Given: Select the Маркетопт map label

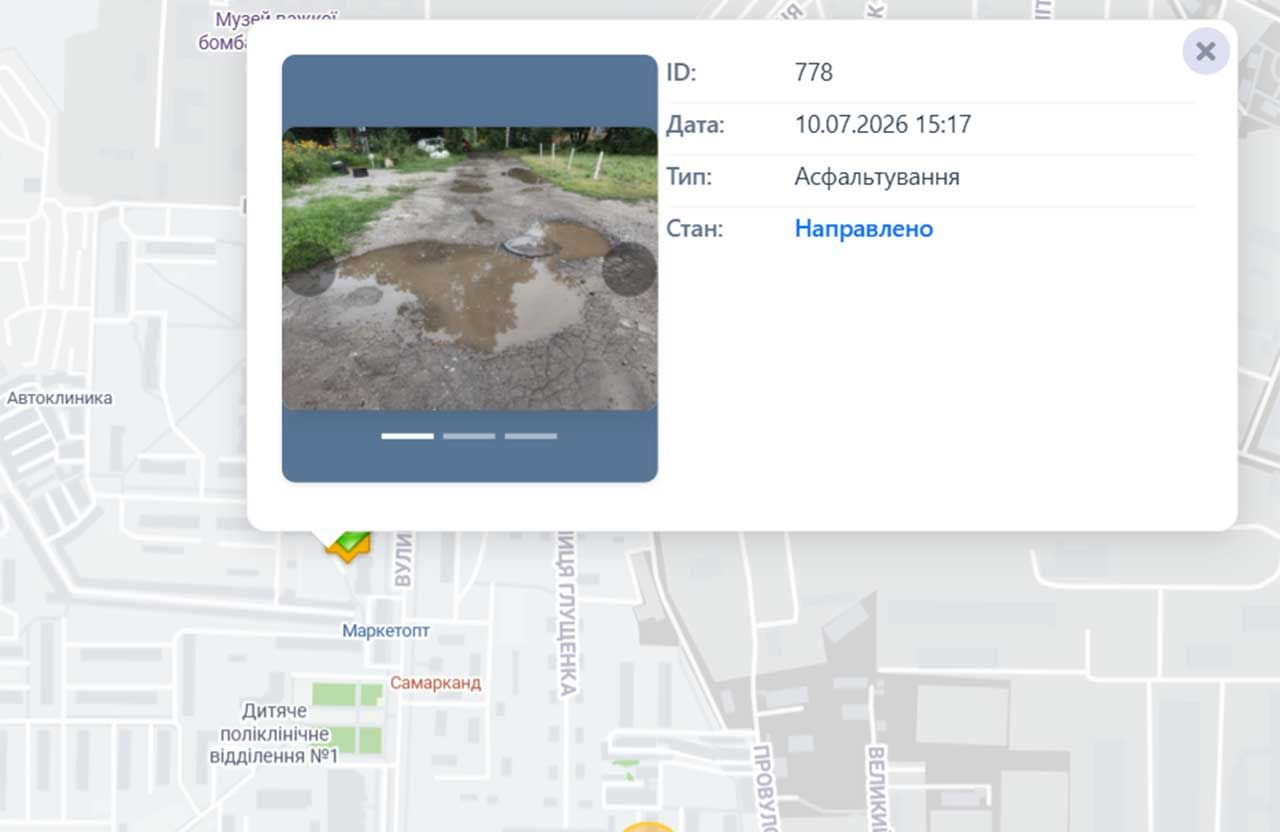Looking at the screenshot, I should pyautogui.click(x=386, y=631).
